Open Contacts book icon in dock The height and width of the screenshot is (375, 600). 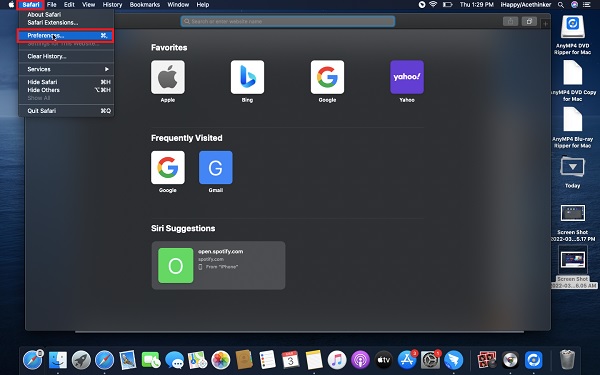[x=244, y=360]
